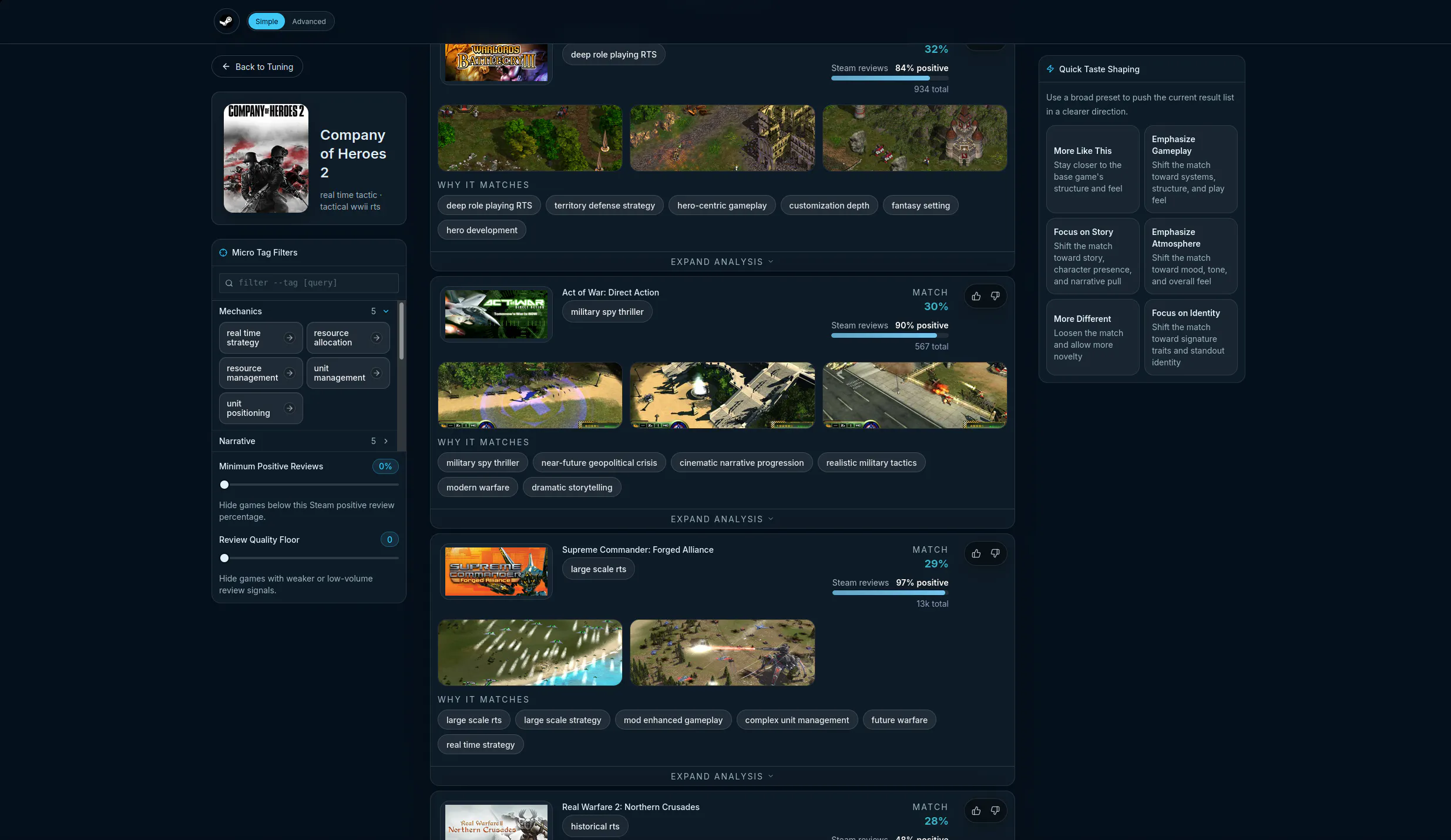The height and width of the screenshot is (840, 1451).
Task: Thumbs up Act of War: Direct Action
Action: click(x=976, y=296)
